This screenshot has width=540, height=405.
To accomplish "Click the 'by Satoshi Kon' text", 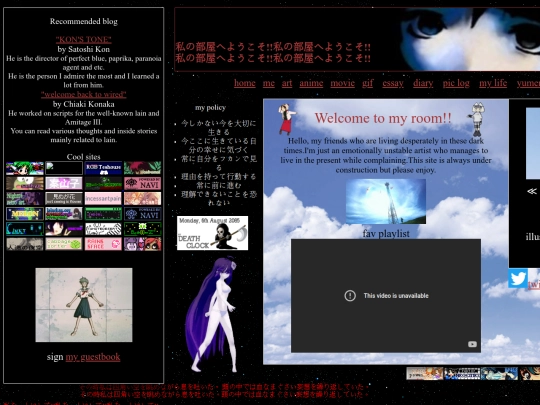I will pos(84,49).
